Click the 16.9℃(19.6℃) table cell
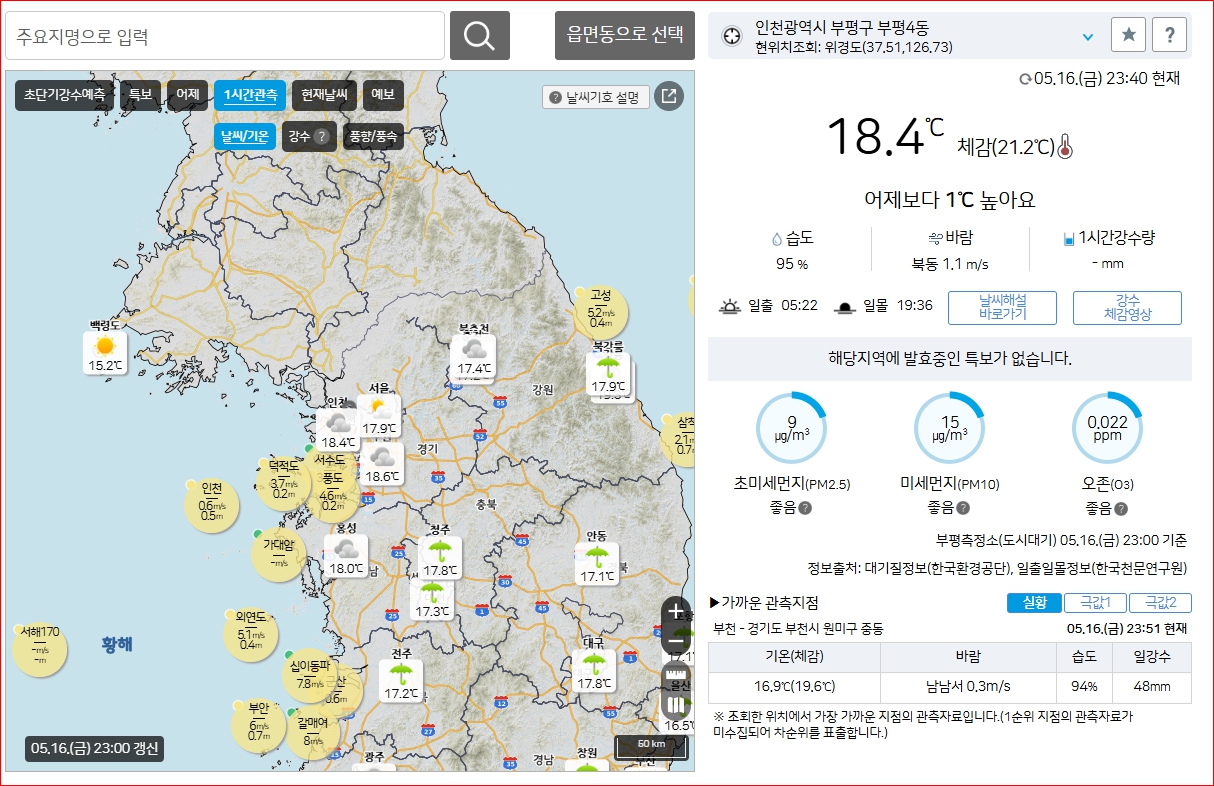Viewport: 1214px width, 786px height. tap(794, 686)
